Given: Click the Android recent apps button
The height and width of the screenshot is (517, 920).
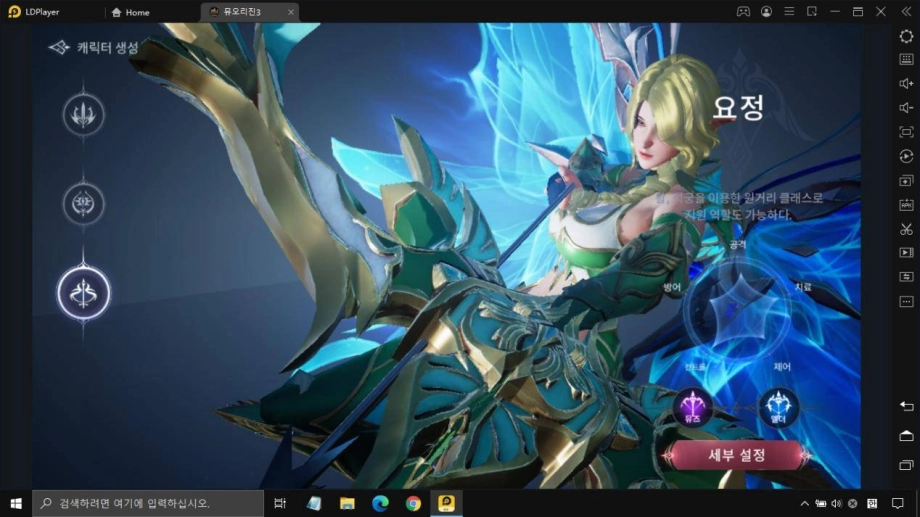Looking at the screenshot, I should click(x=907, y=465).
